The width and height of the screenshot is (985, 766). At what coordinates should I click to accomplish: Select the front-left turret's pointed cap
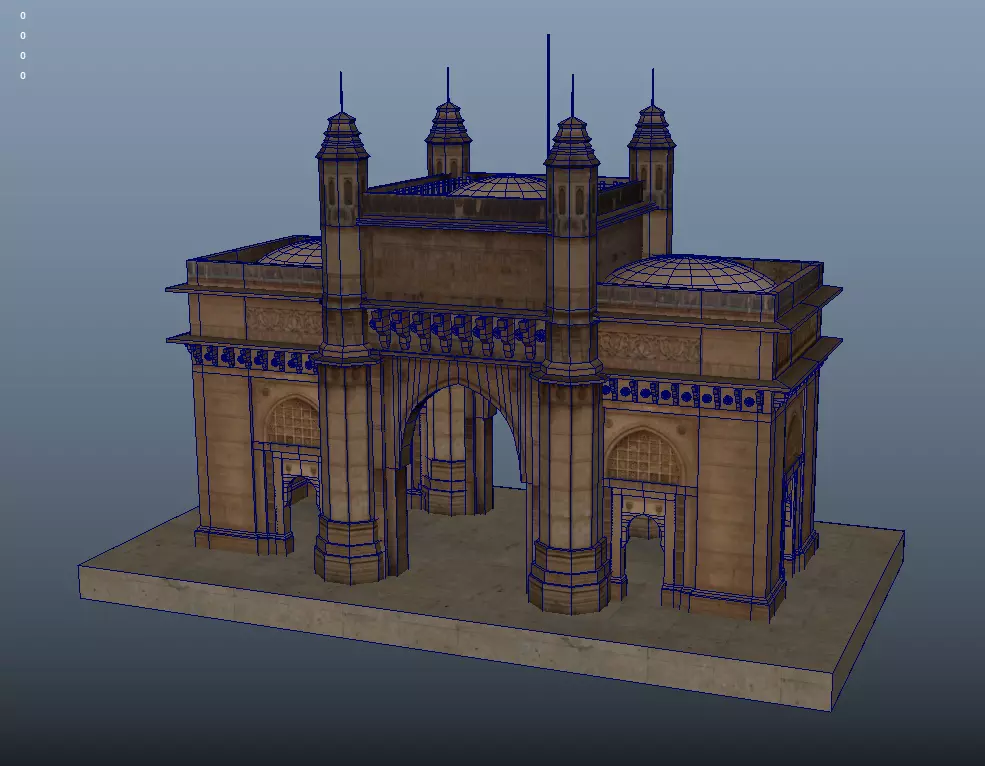[342, 135]
